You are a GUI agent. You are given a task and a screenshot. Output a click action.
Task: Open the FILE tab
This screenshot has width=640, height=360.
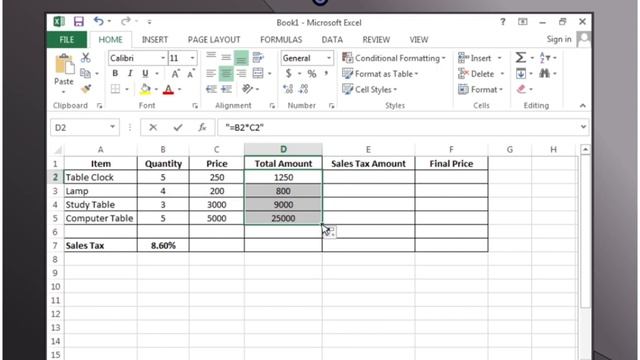click(67, 40)
